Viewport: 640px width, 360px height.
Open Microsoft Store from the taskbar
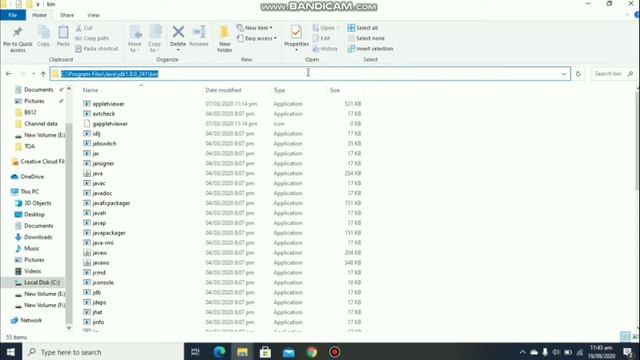[x=265, y=352]
